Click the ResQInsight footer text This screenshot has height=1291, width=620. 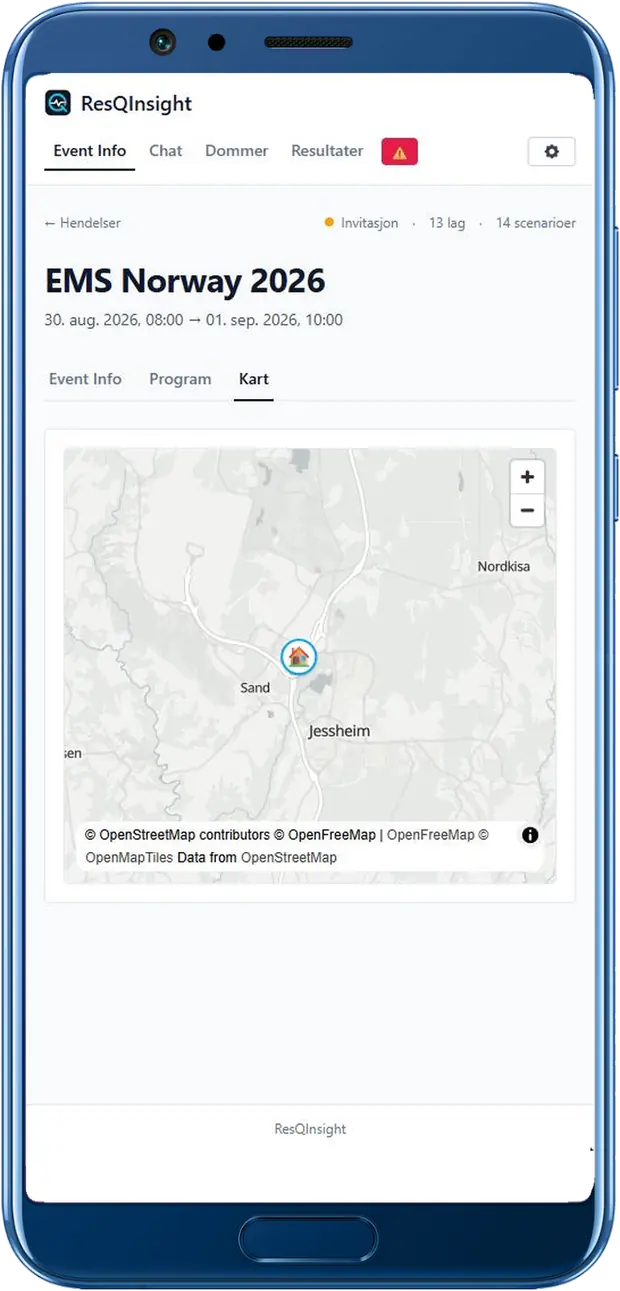click(310, 1129)
